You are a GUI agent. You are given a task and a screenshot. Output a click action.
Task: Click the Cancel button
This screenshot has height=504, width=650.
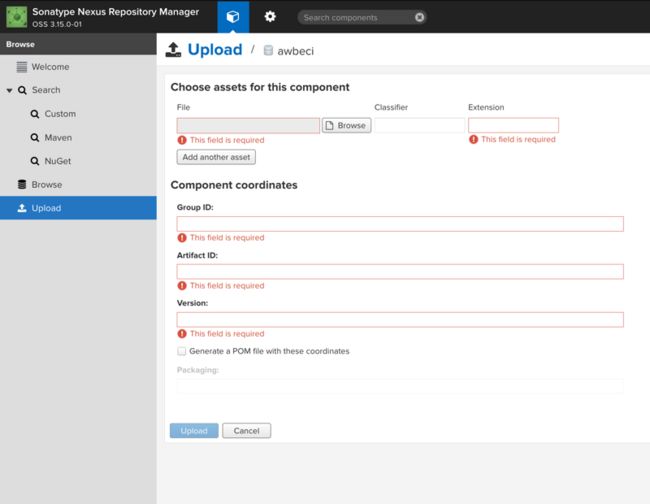click(x=247, y=431)
